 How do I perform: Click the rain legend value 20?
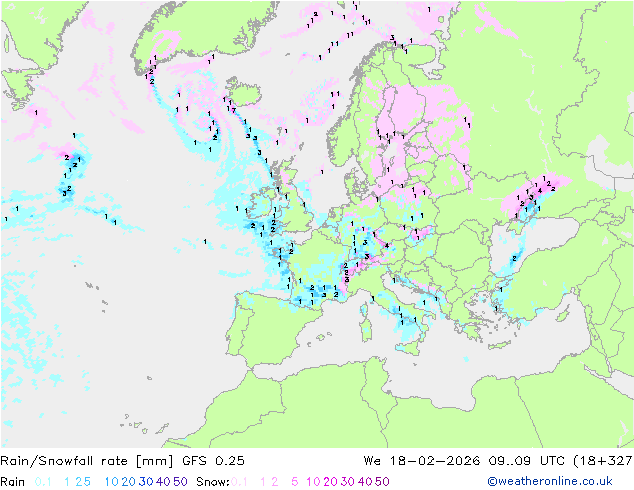[129, 482]
